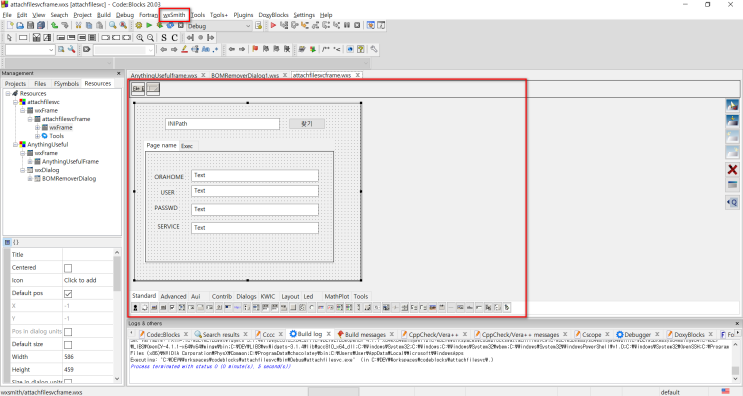Click the preview icon below the red X
The width and height of the screenshot is (743, 396).
(732, 185)
